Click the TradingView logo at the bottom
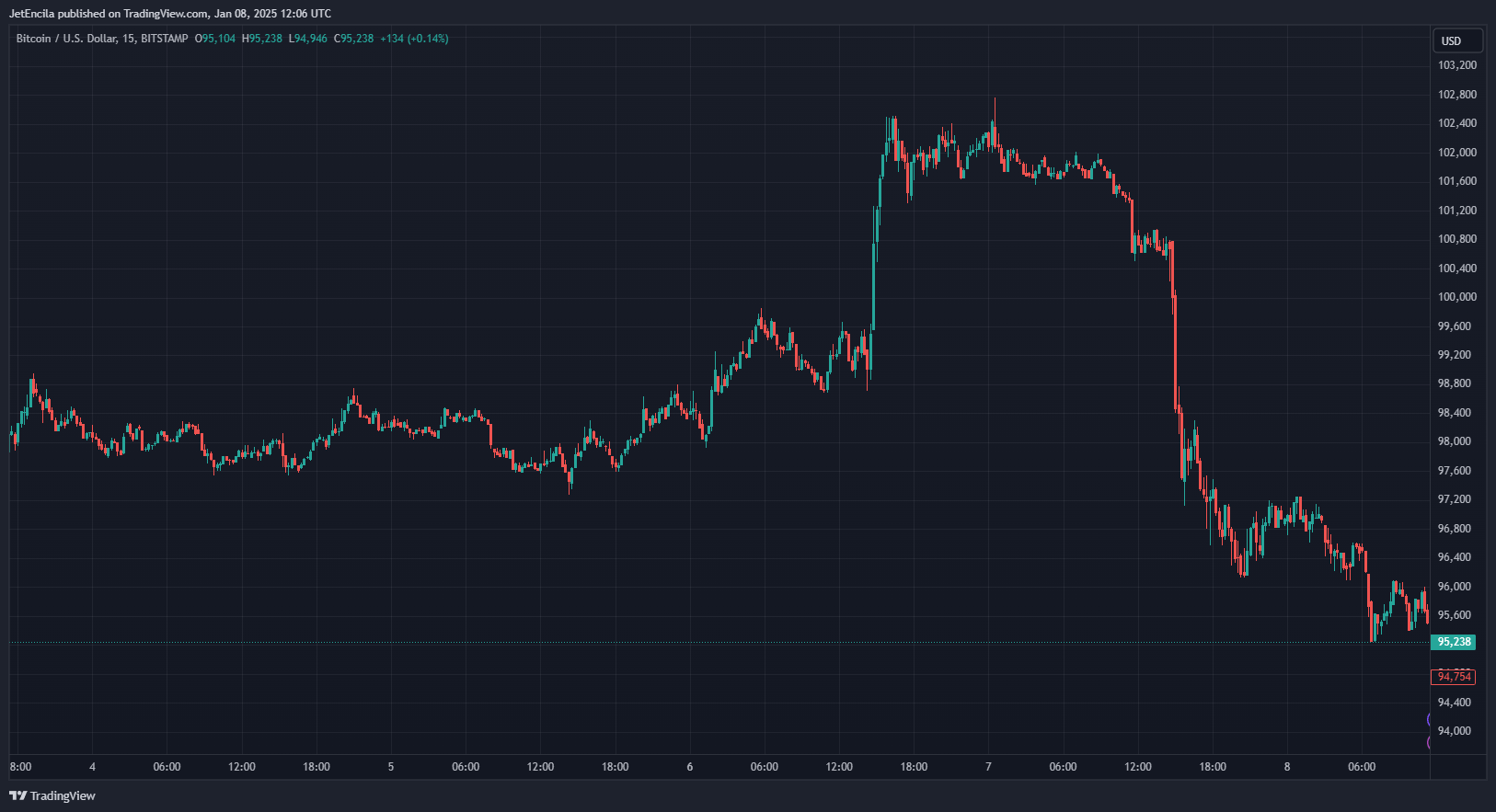Viewport: 1496px width, 812px height. pos(52,795)
